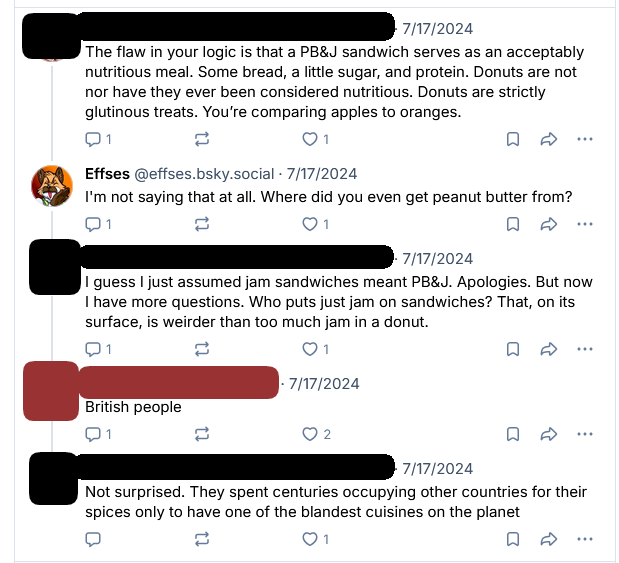The image size is (619, 563).
Task: Like the Effses peanut butter post
Action: (x=310, y=224)
